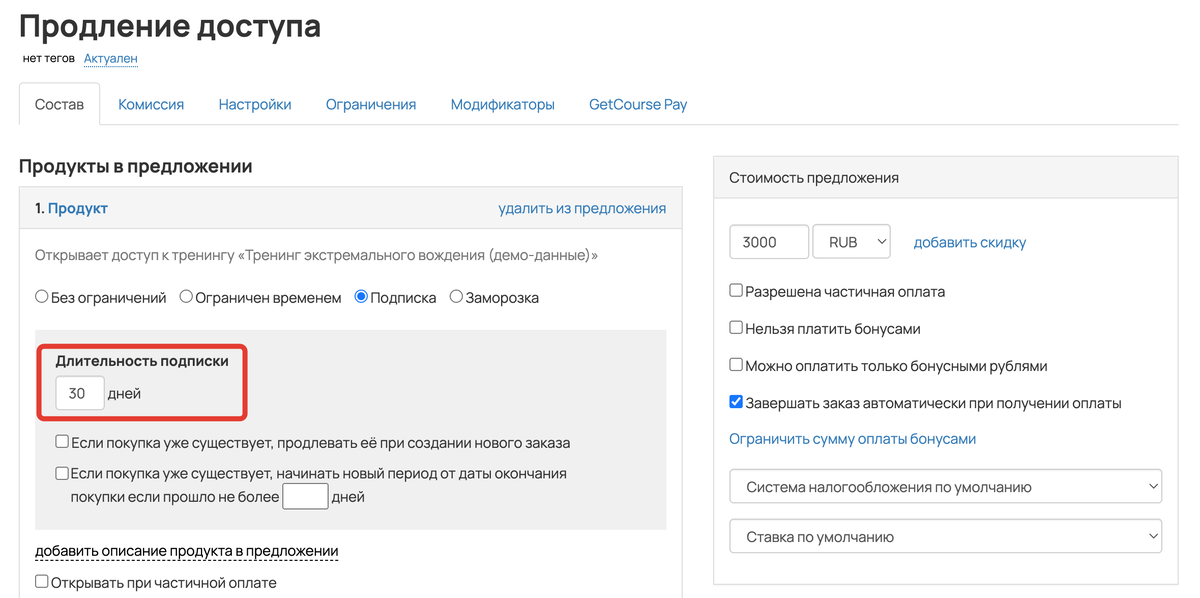
Task: Click the Открывает доступ к тренингу description text
Action: pyautogui.click(x=316, y=255)
